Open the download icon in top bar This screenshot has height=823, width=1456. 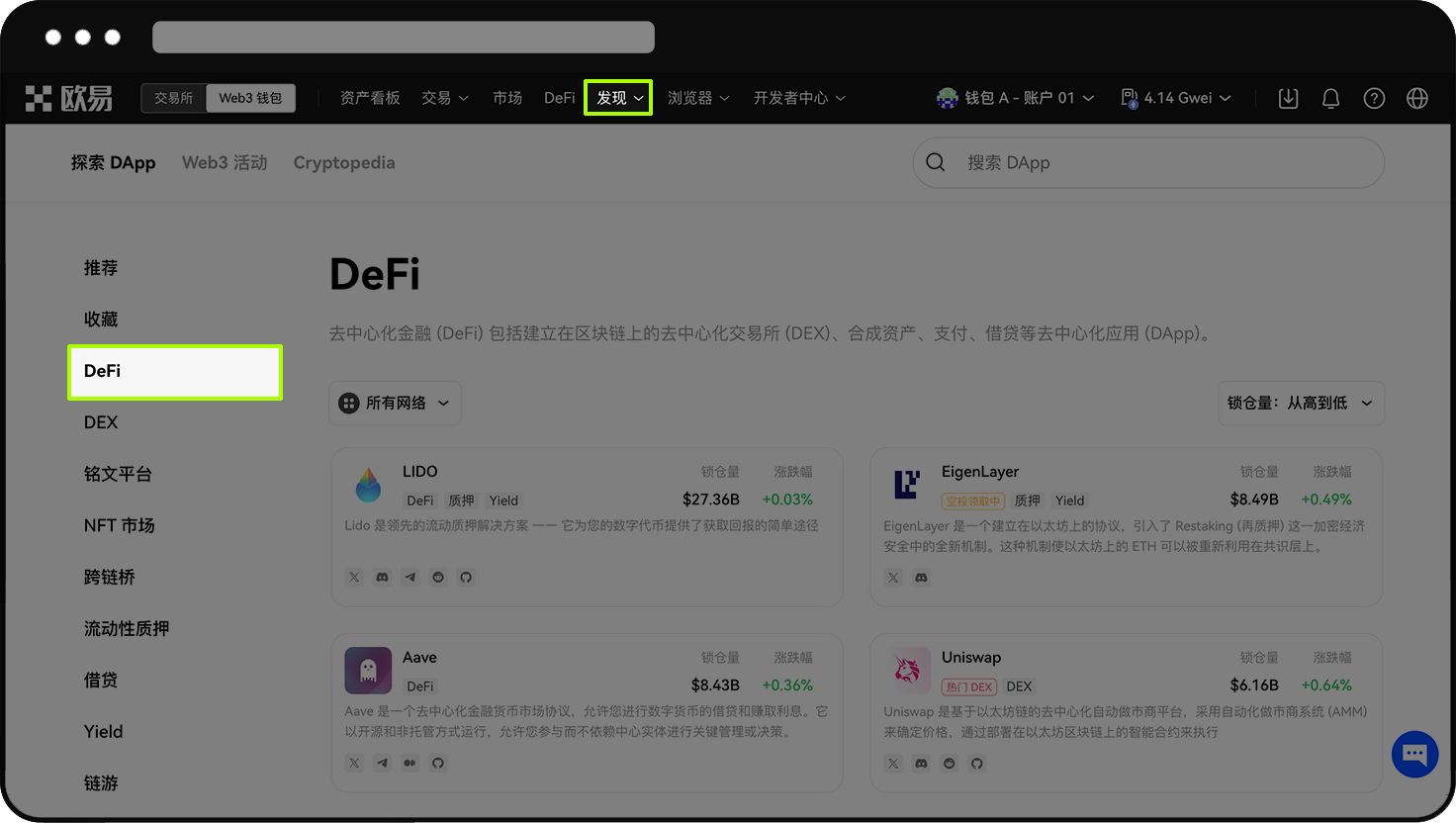tap(1288, 98)
